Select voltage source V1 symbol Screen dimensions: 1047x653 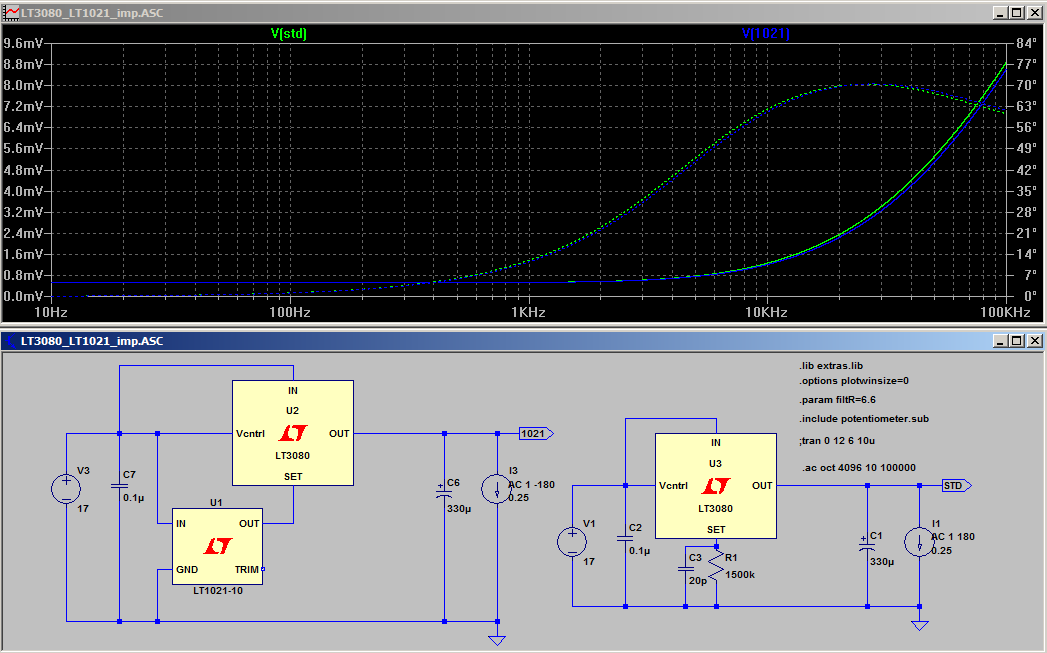pos(572,541)
